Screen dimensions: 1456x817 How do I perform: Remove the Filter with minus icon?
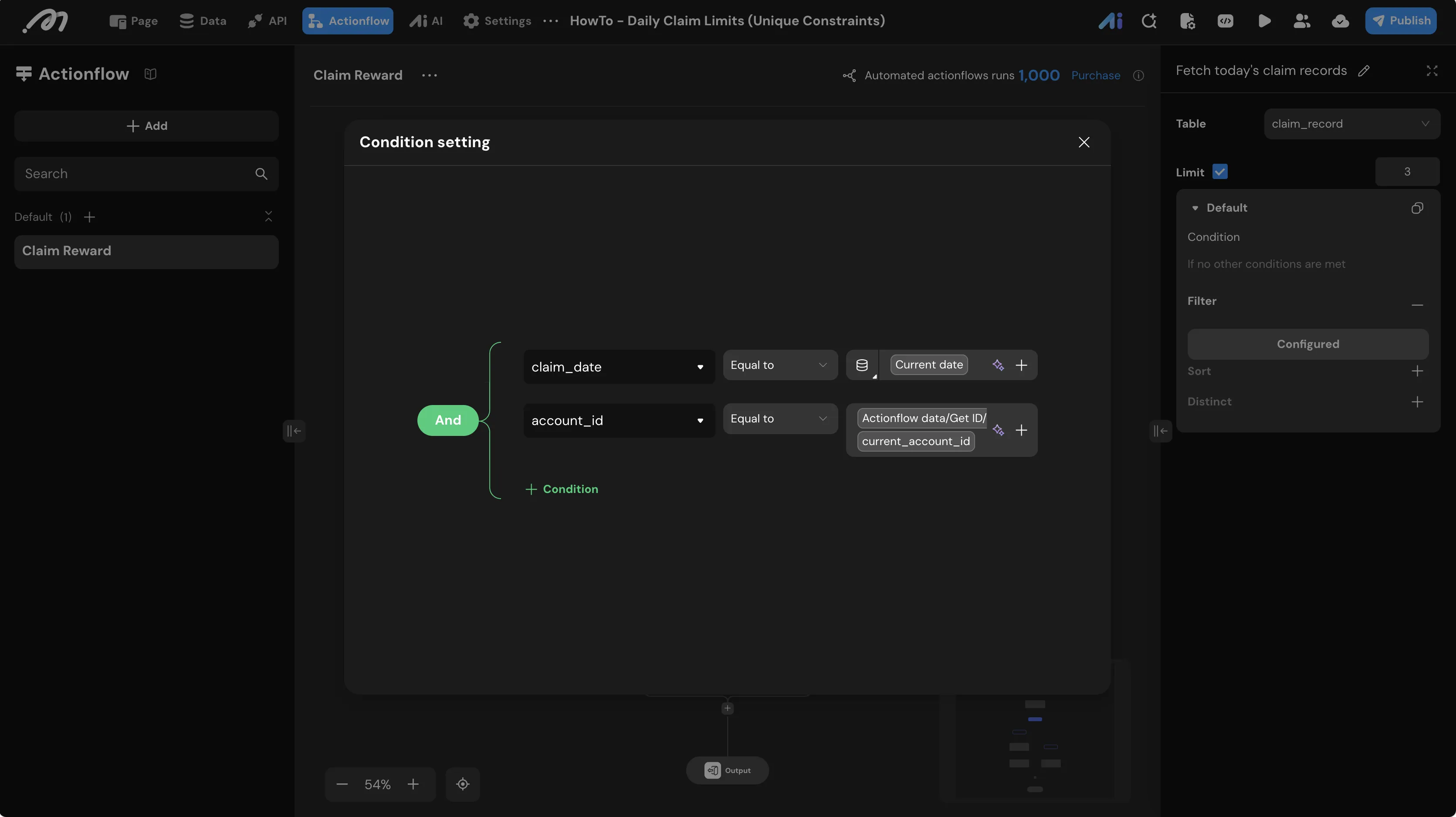tap(1417, 305)
